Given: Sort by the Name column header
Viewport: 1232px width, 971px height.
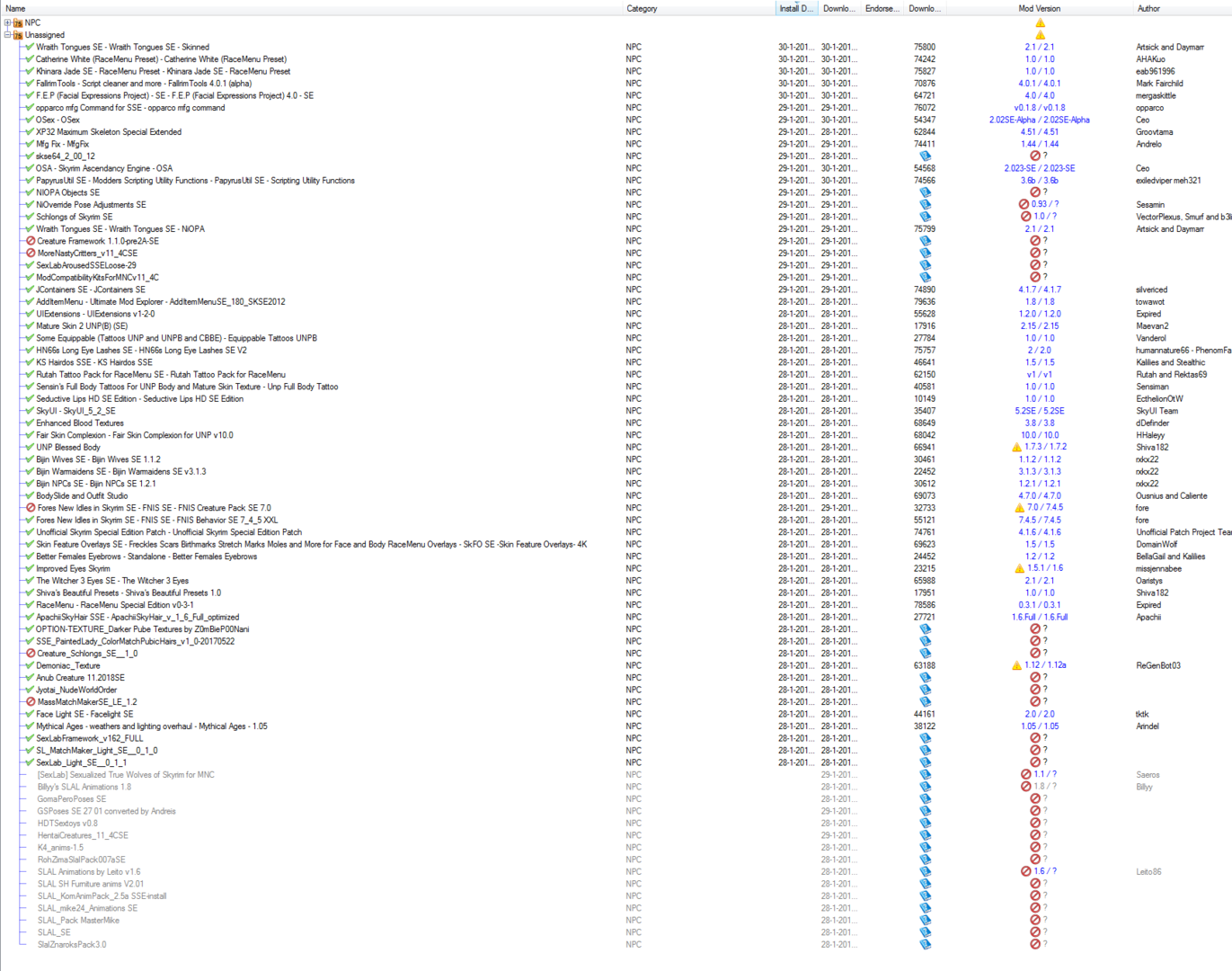Looking at the screenshot, I should [x=311, y=8].
